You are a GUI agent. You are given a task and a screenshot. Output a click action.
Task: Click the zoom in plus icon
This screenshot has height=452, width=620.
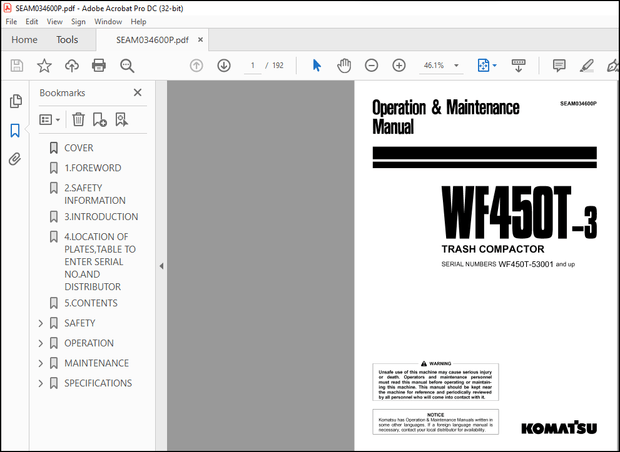coord(399,65)
